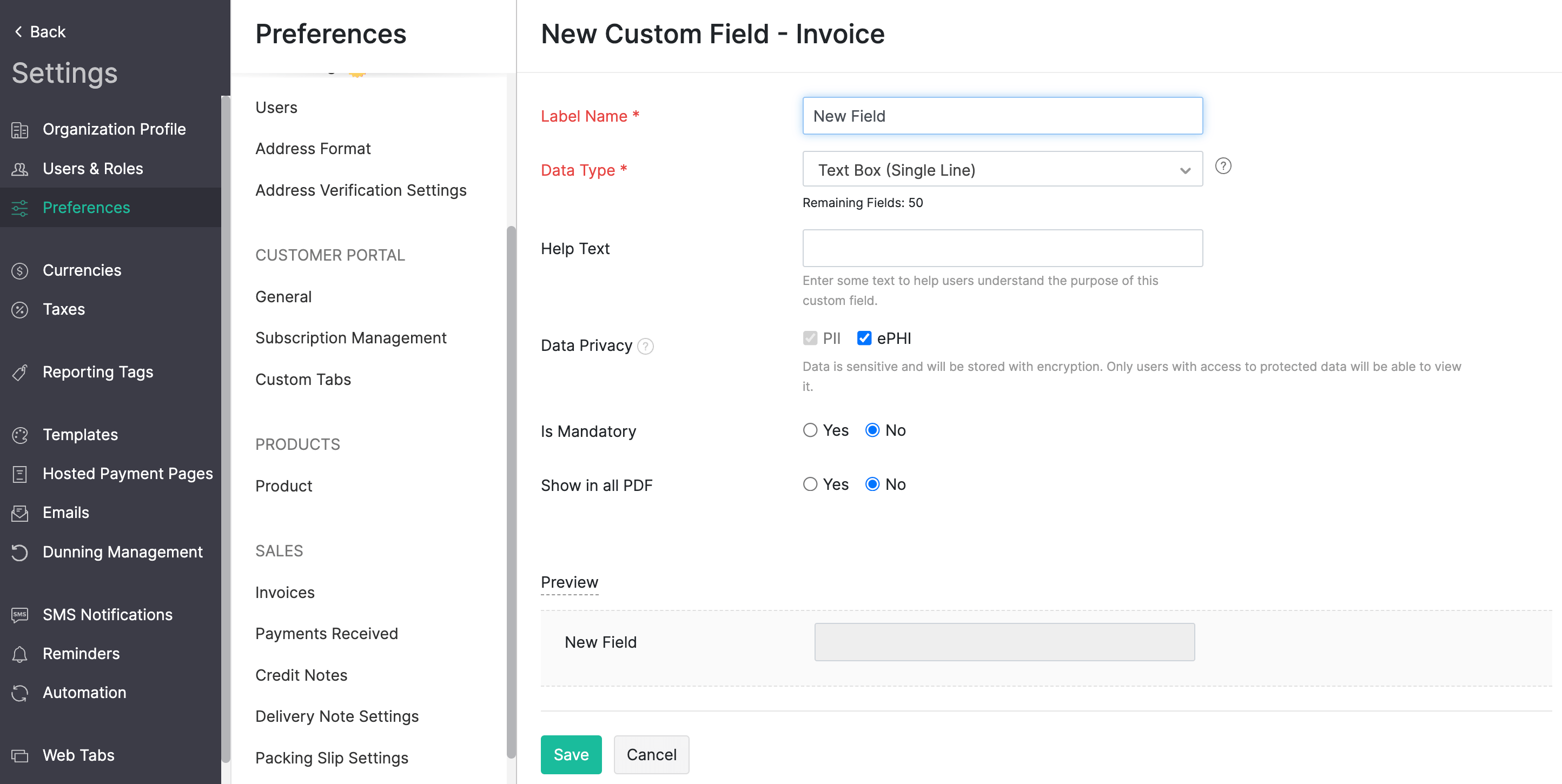Click the Data Type help question icon
The height and width of the screenshot is (784, 1562).
coord(1223,166)
